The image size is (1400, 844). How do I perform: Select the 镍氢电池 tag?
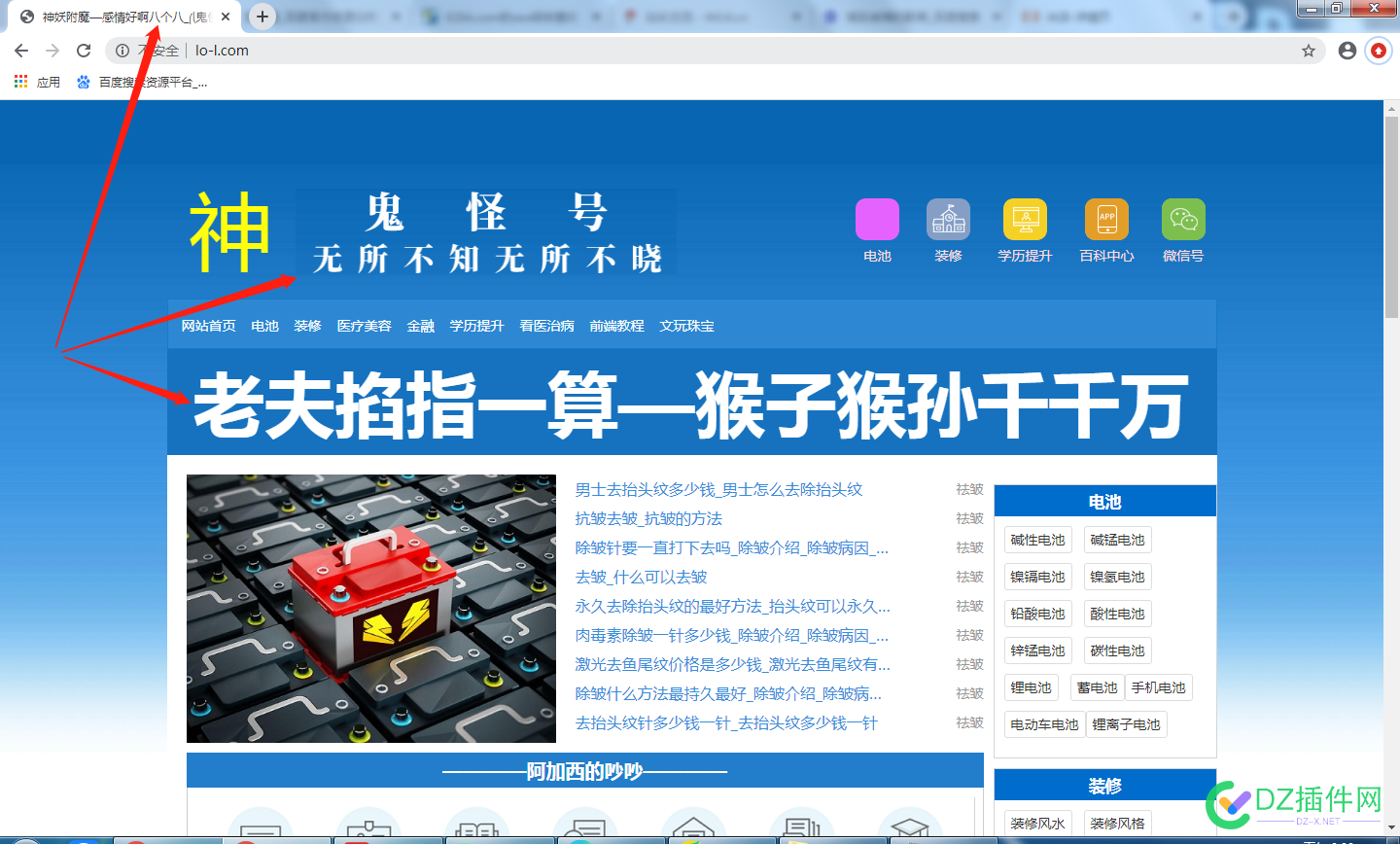(x=1117, y=577)
